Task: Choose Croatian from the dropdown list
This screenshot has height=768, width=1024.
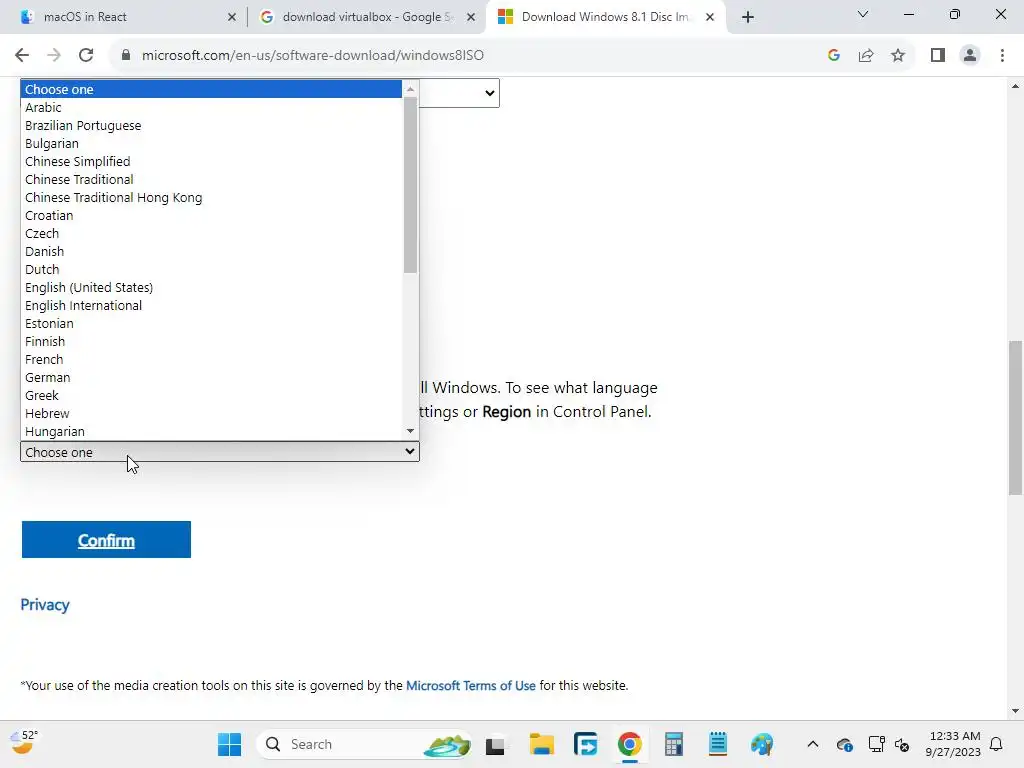Action: click(211, 216)
